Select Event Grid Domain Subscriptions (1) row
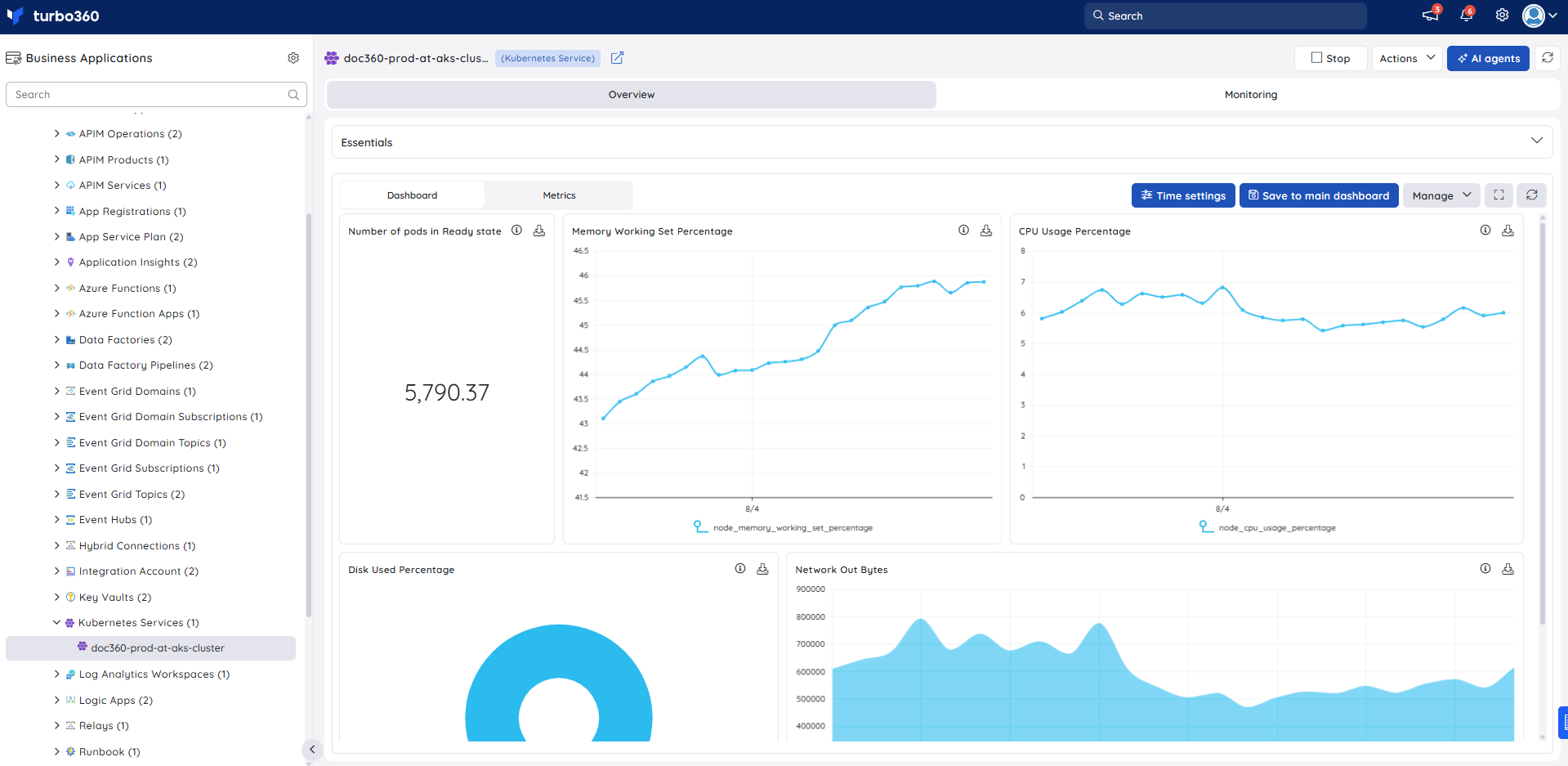 coord(170,417)
